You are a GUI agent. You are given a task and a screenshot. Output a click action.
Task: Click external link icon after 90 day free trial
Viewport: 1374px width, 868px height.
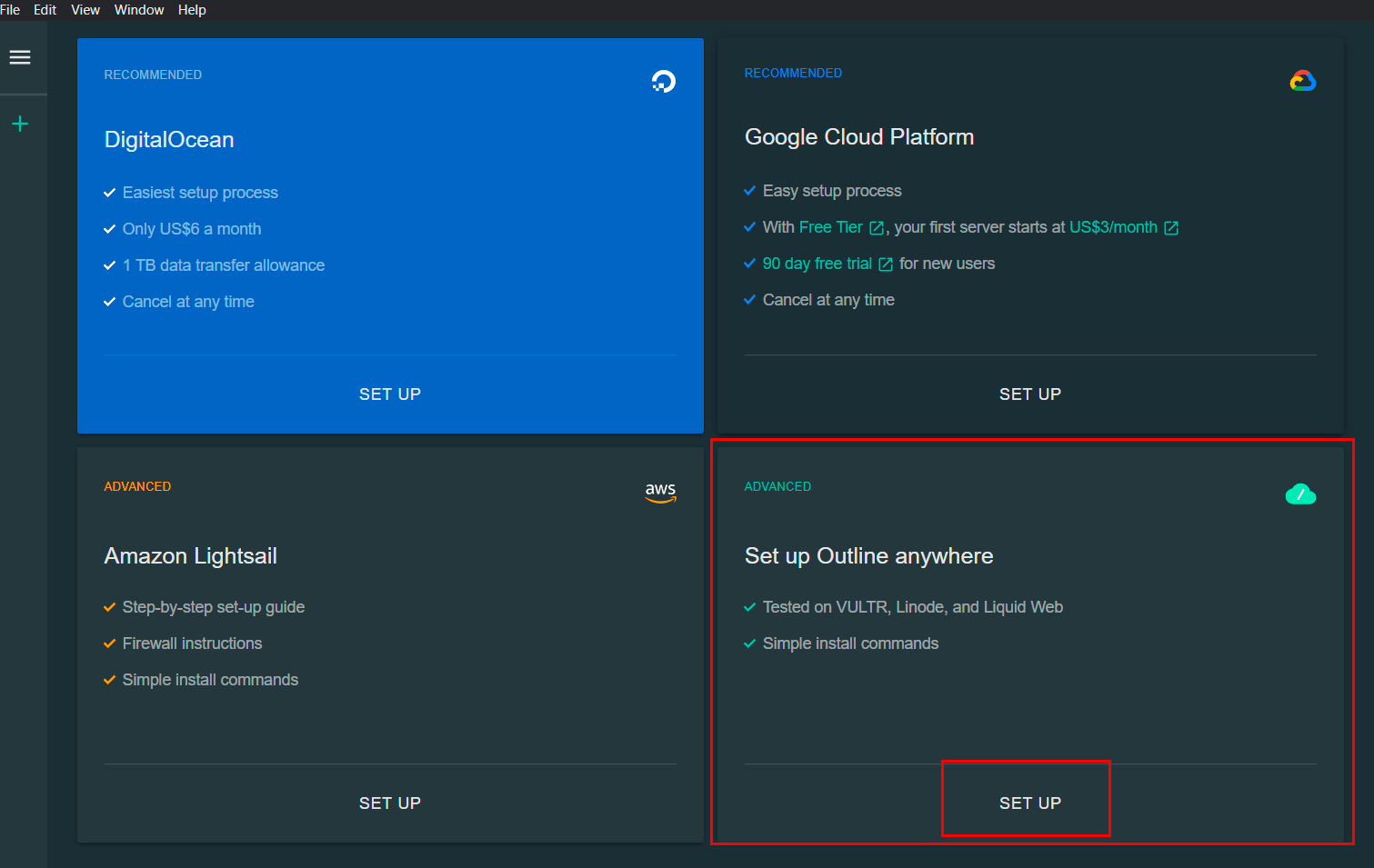pos(886,264)
